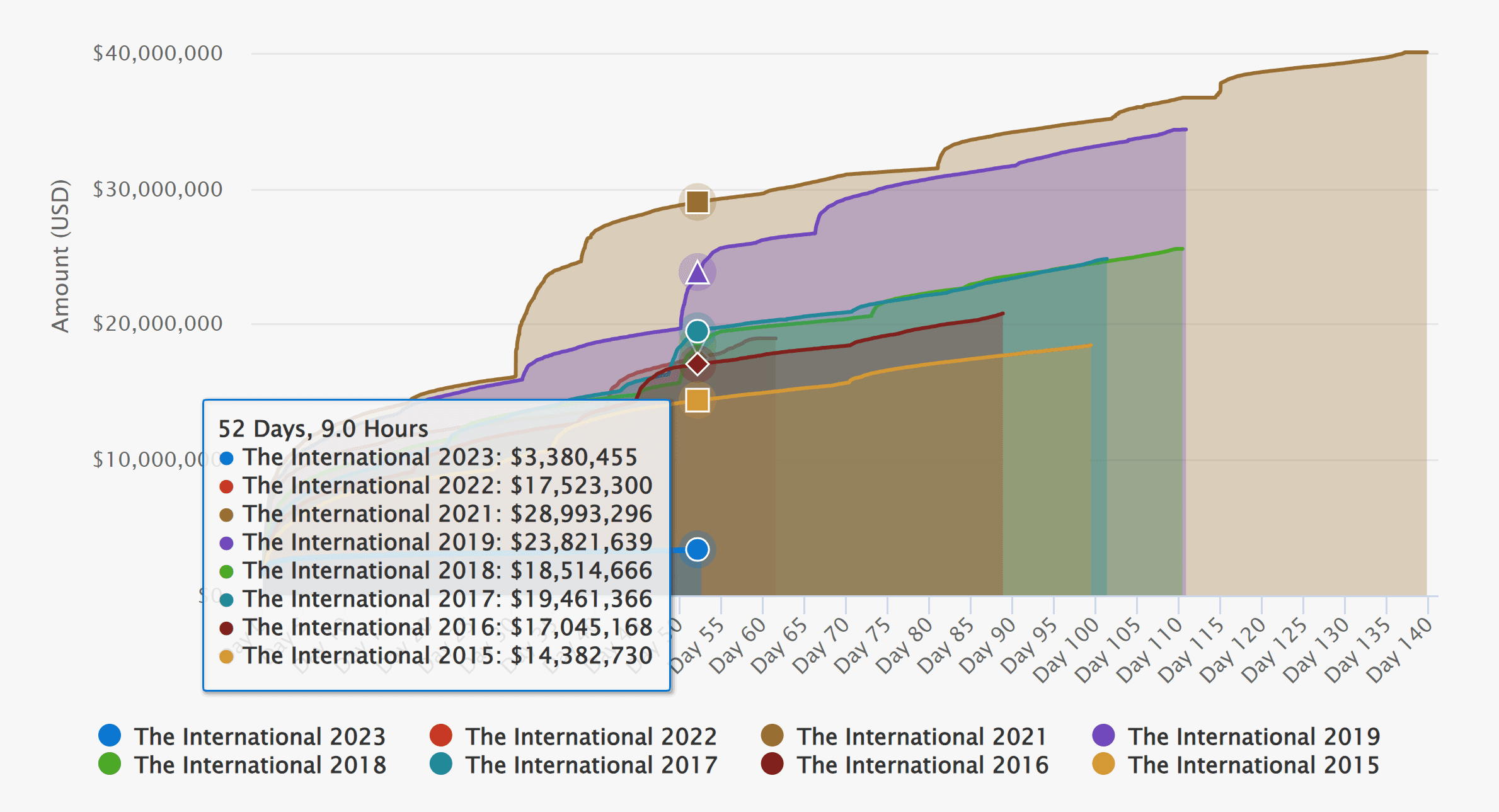Click the tooltip line for The International 2021 value

[x=447, y=514]
